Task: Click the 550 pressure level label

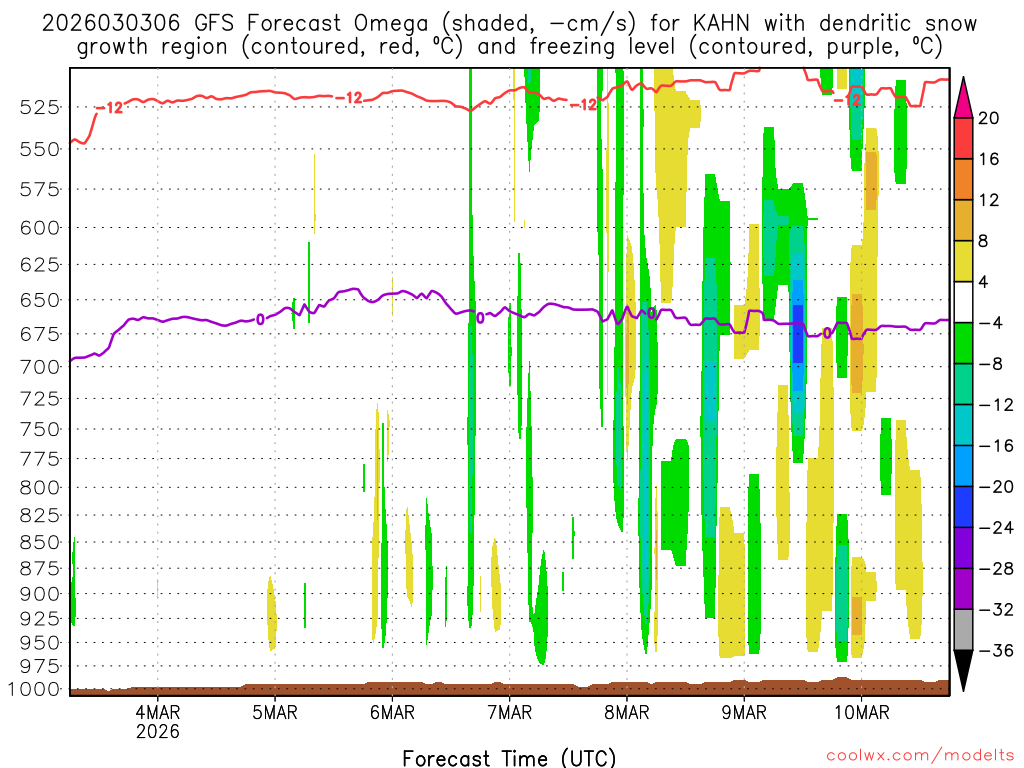Action: [x=40, y=150]
